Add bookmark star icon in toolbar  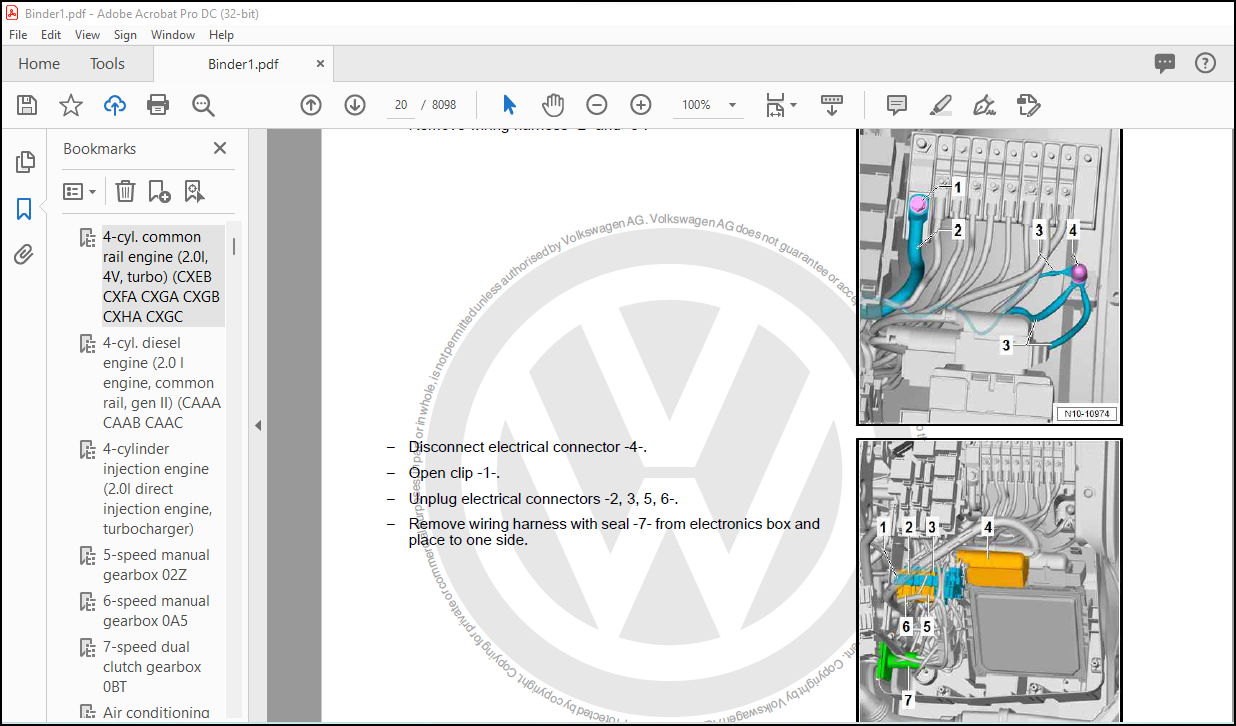point(71,105)
